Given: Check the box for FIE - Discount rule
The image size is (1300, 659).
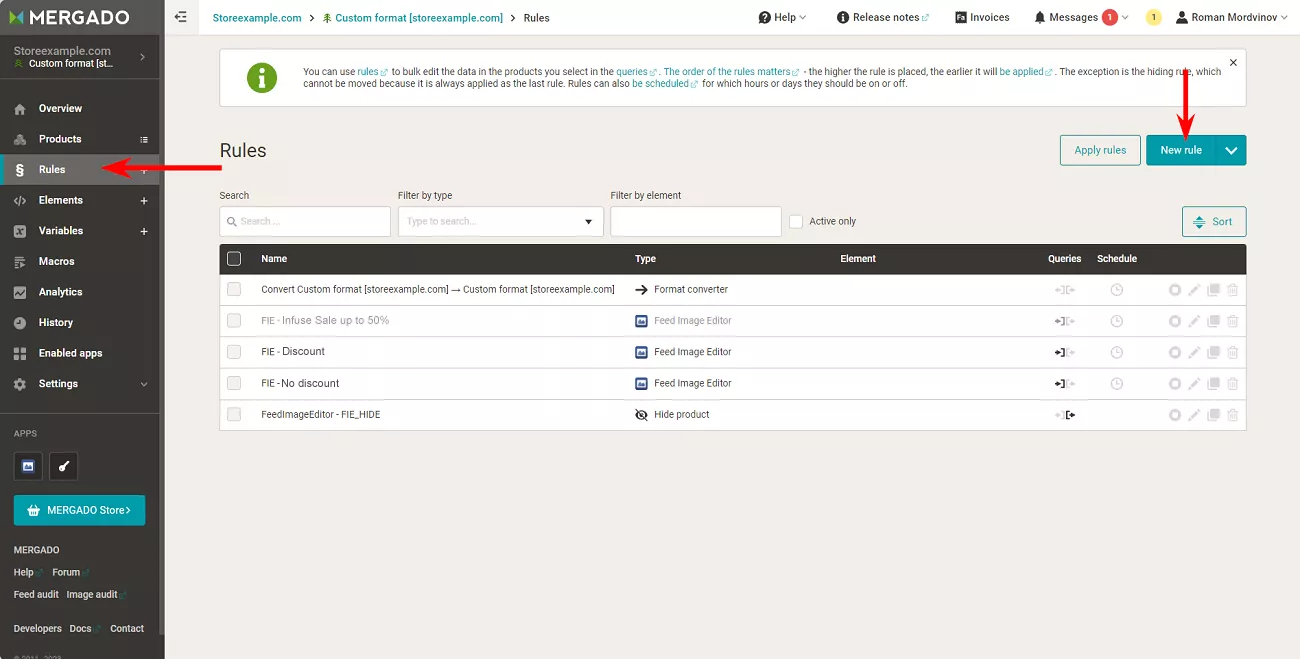Looking at the screenshot, I should point(234,352).
